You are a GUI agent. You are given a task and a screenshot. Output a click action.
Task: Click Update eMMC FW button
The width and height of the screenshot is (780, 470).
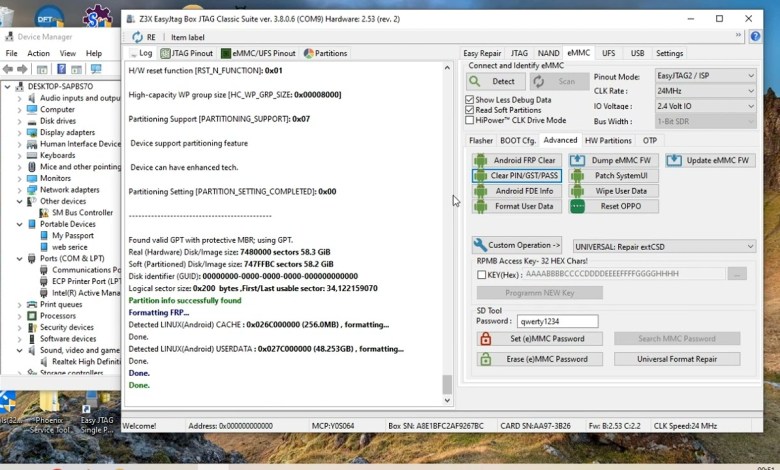pyautogui.click(x=710, y=160)
